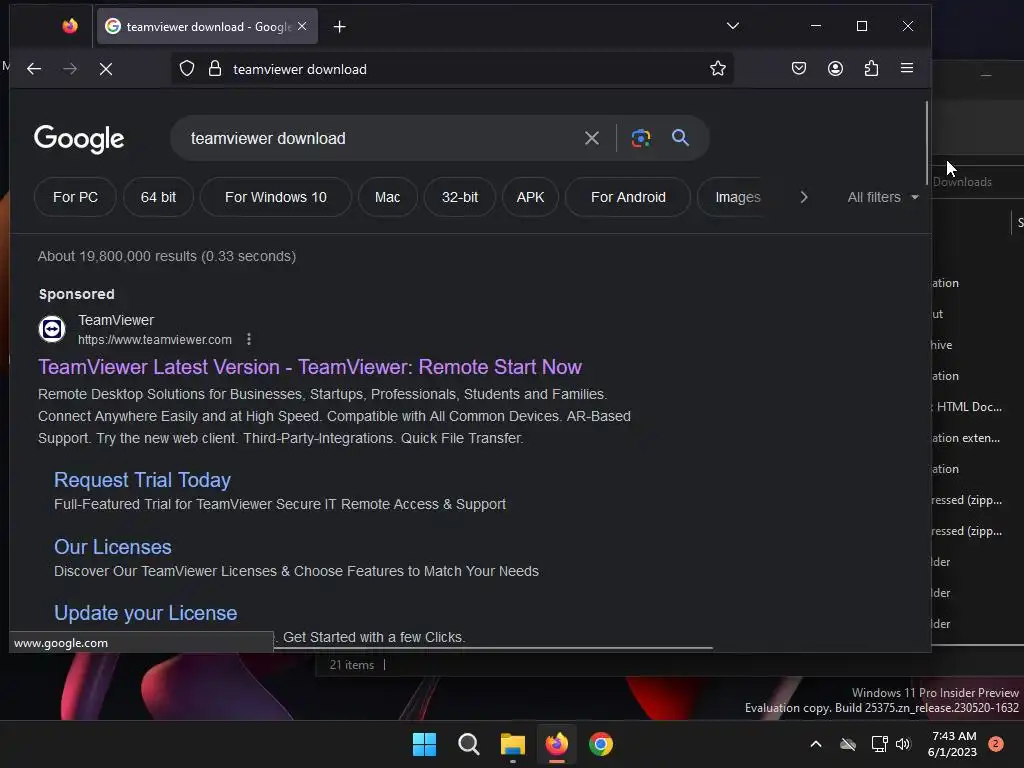Select the For Android chip

point(628,197)
